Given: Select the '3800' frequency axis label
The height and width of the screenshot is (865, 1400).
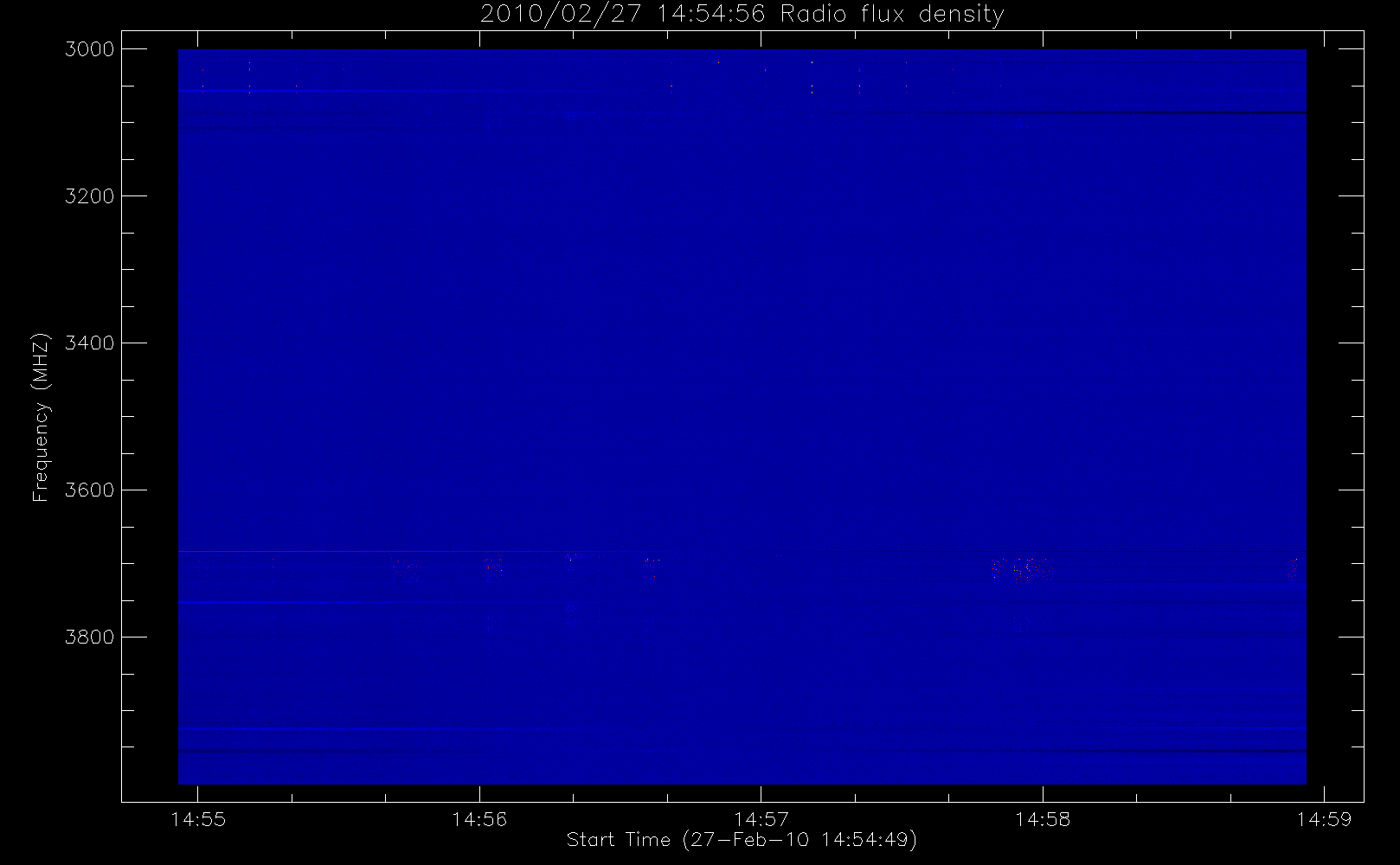Looking at the screenshot, I should coord(90,638).
